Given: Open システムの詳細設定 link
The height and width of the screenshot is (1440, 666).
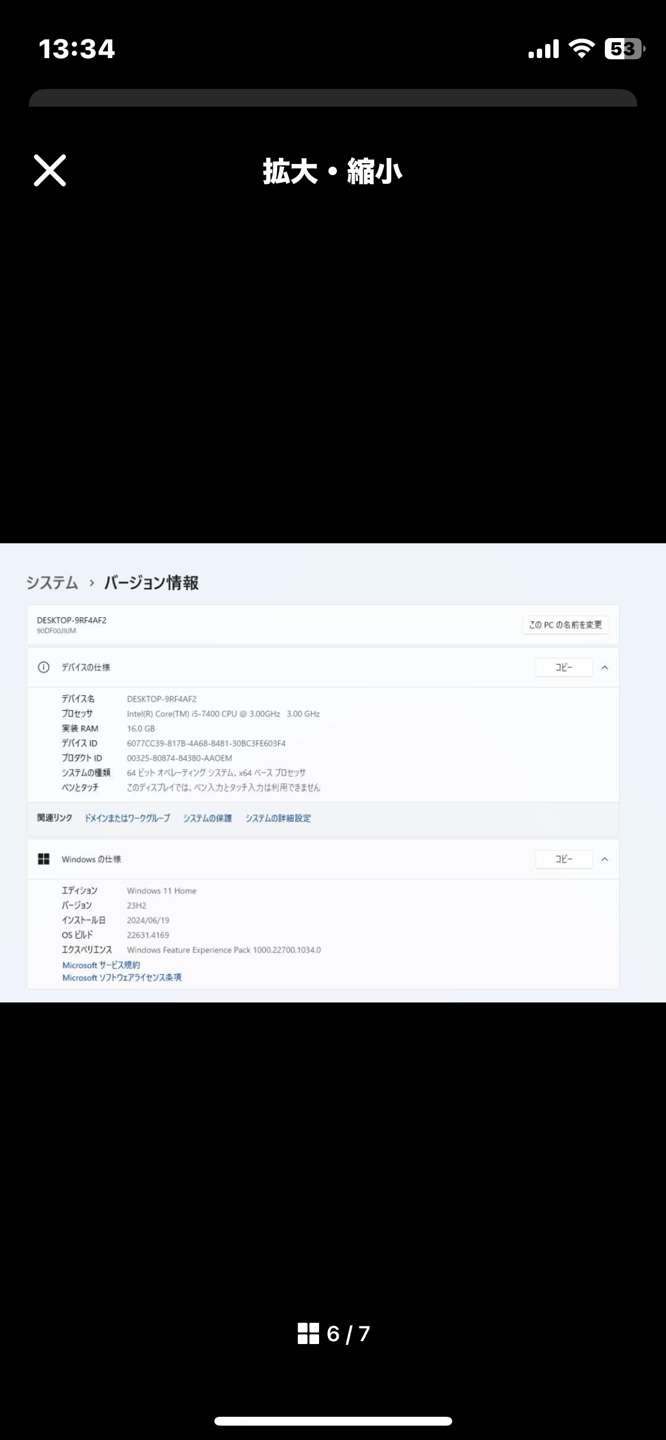Looking at the screenshot, I should pyautogui.click(x=278, y=818).
